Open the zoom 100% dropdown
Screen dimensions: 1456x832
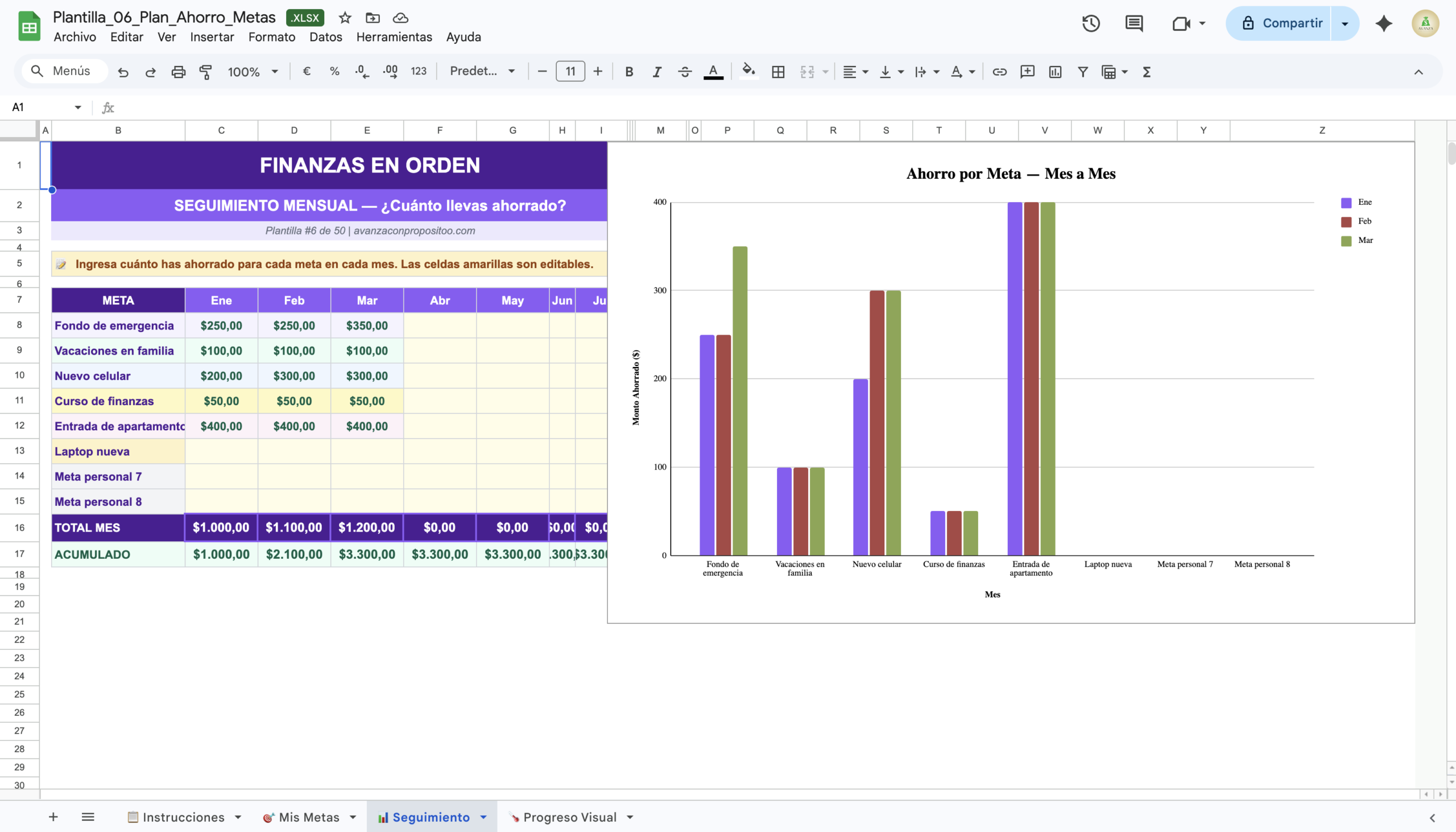[x=253, y=72]
